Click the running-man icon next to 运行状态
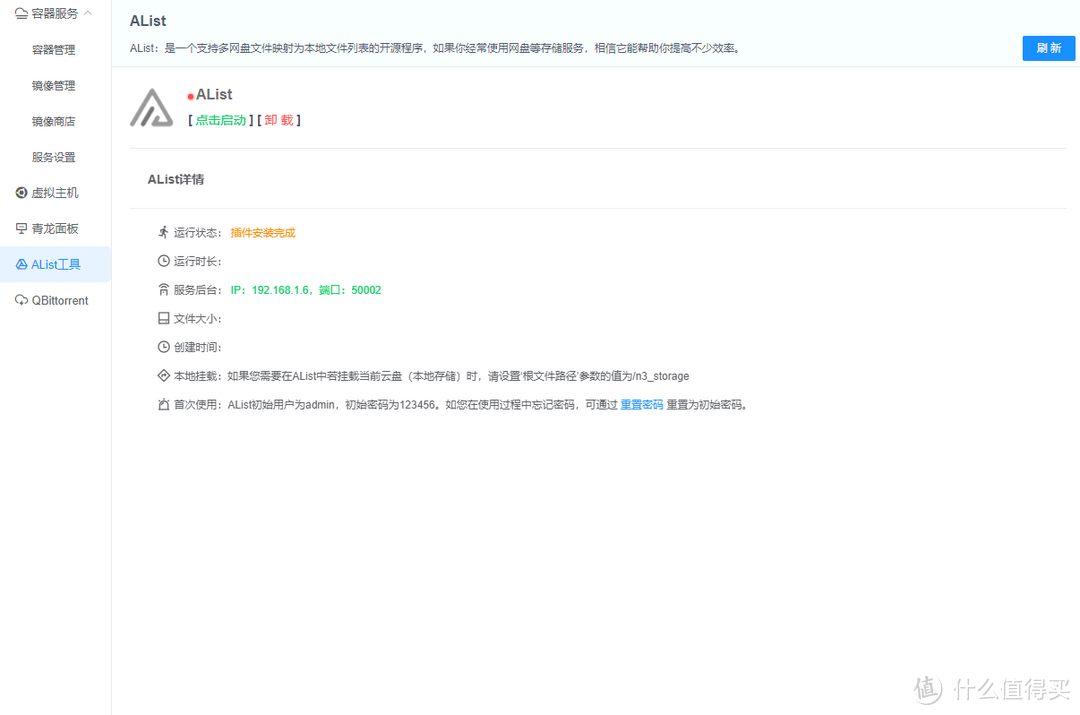 (163, 232)
